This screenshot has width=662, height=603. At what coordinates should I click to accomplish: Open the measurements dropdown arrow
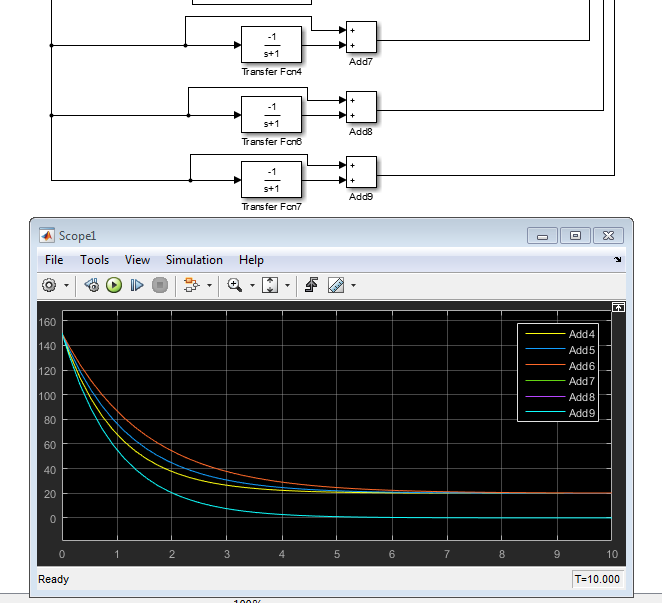pyautogui.click(x=353, y=285)
